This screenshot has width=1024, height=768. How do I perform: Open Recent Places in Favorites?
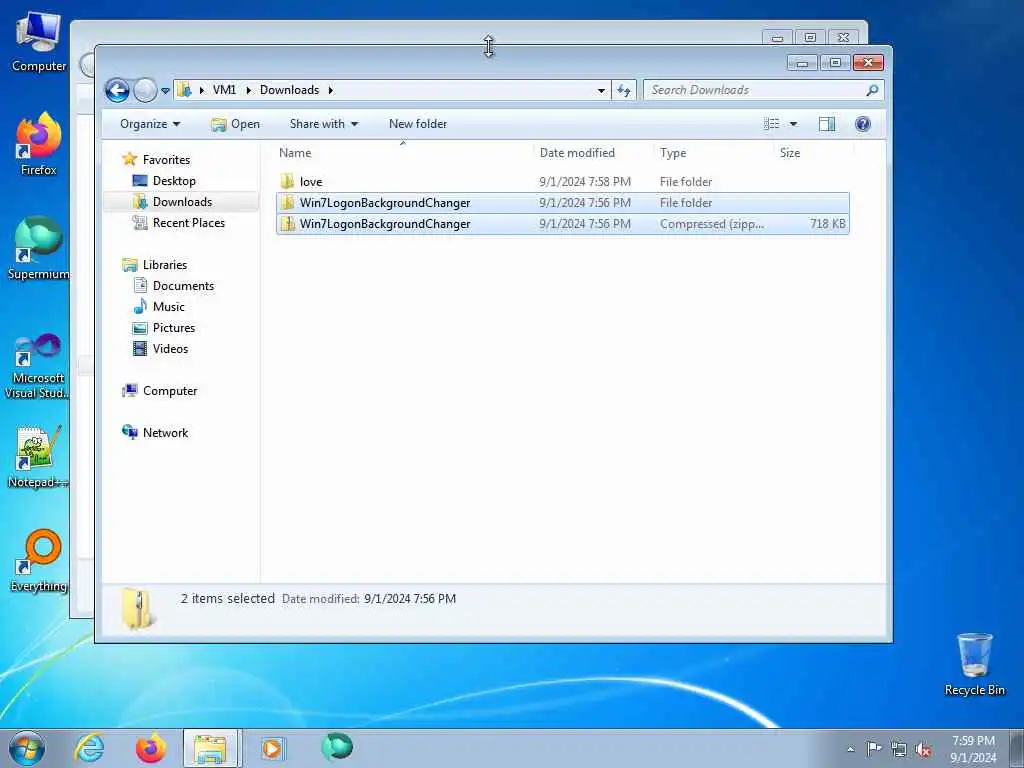tap(188, 222)
